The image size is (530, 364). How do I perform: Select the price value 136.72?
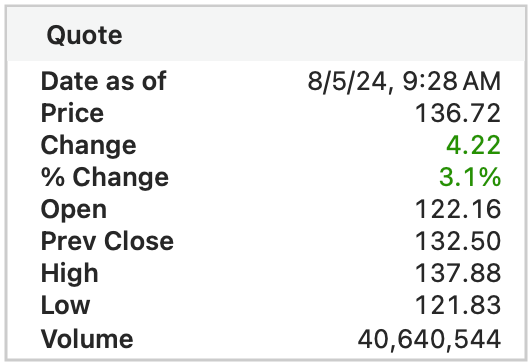click(458, 113)
